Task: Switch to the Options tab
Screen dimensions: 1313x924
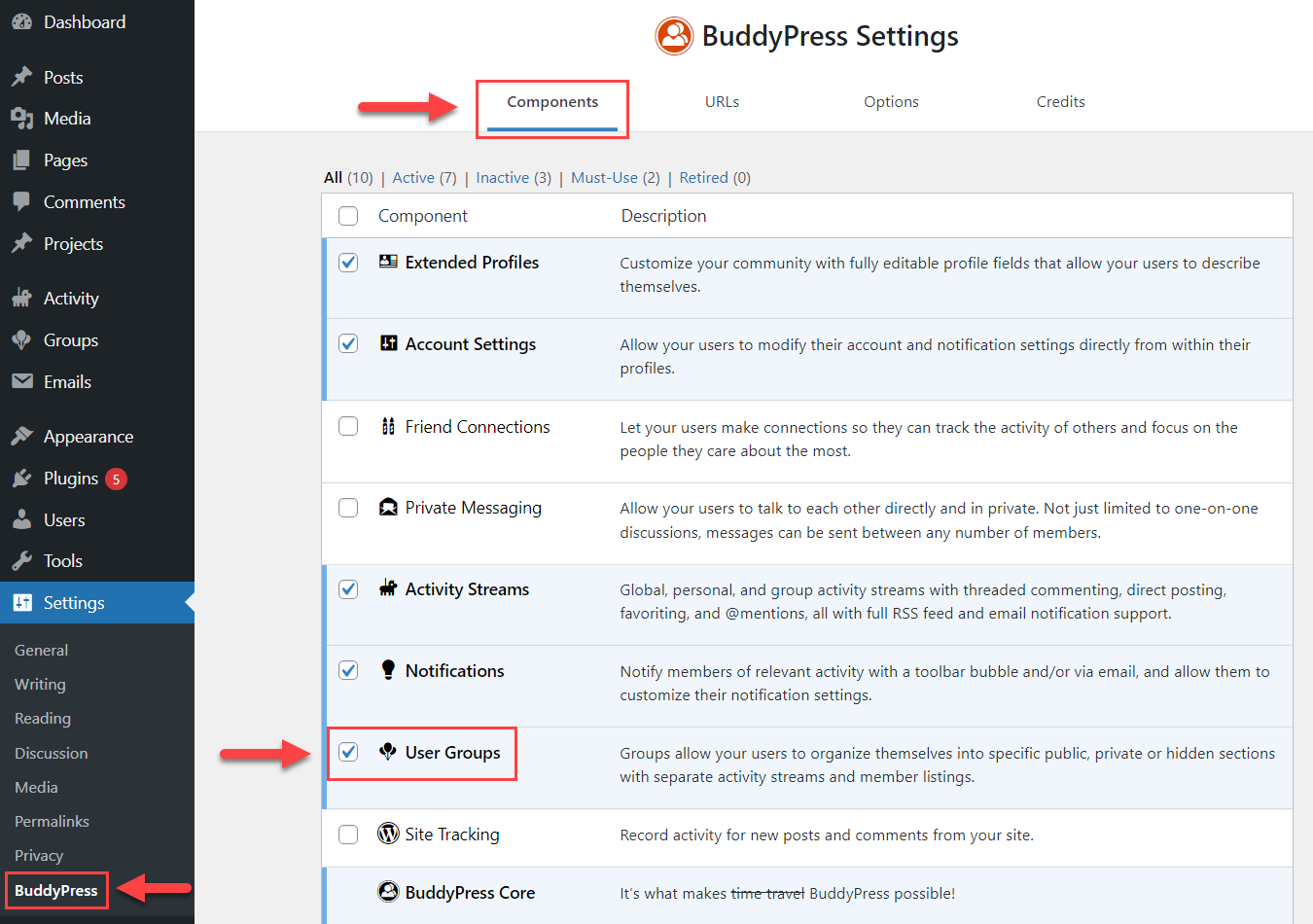Action: (891, 102)
